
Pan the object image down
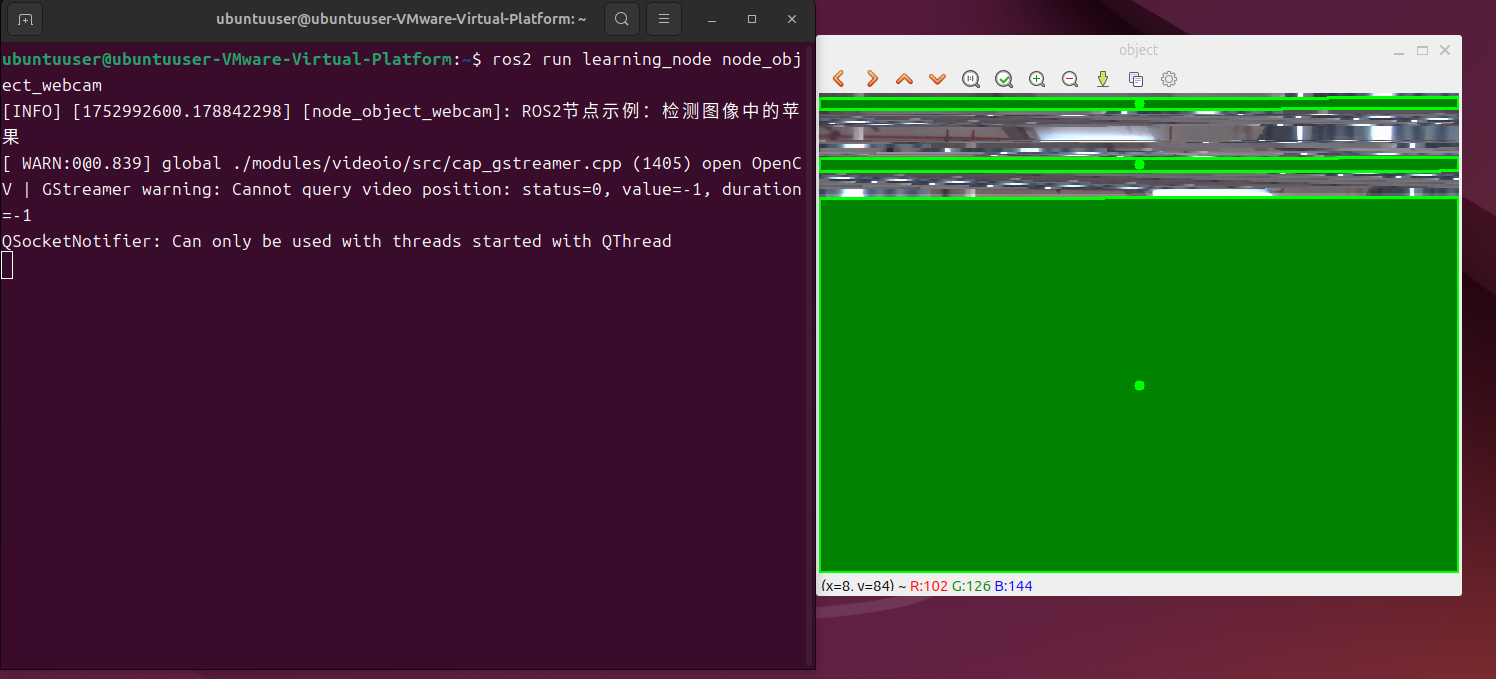[x=938, y=79]
